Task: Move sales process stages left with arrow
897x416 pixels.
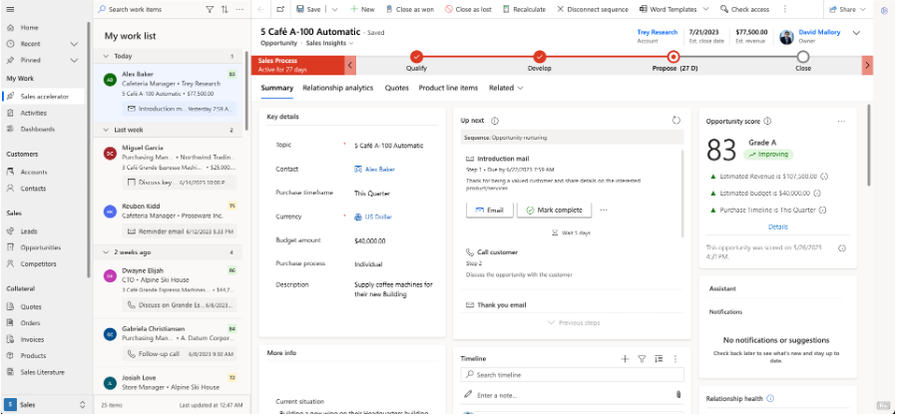Action: 351,65
